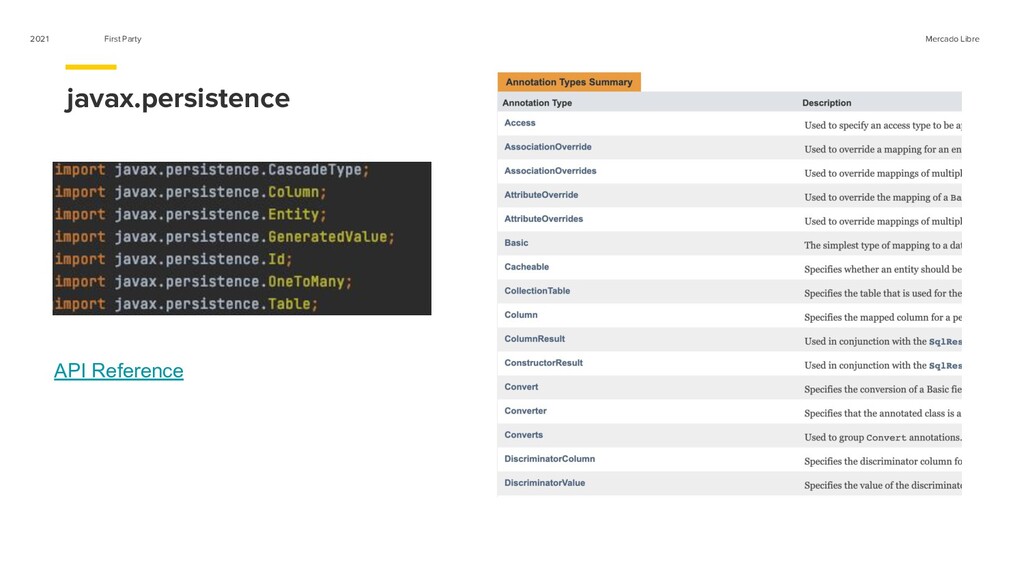Open the ColumnResult annotation link
The width and height of the screenshot is (1024, 576).
[534, 339]
